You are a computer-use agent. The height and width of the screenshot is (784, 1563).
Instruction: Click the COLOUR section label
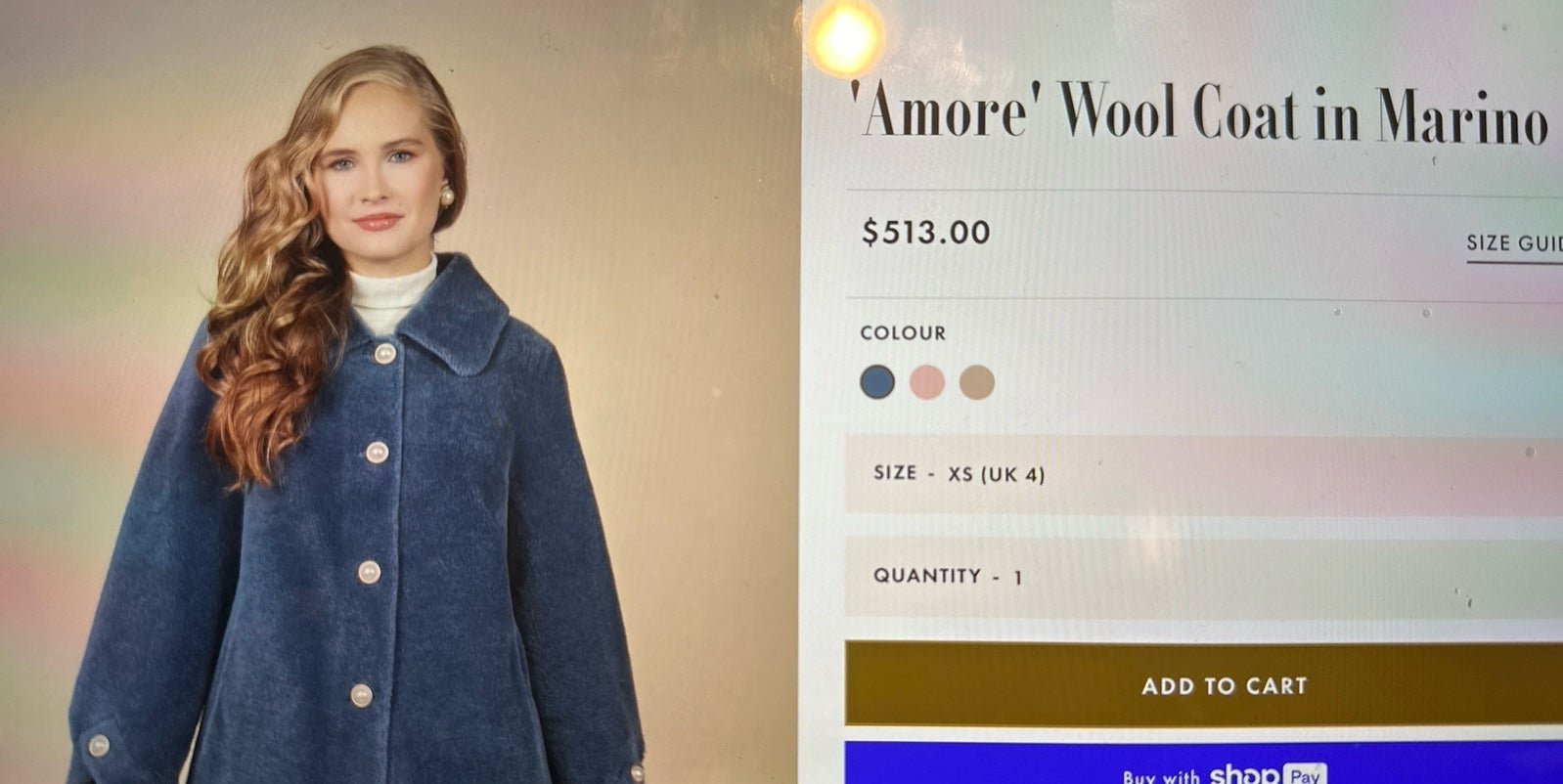[x=903, y=333]
